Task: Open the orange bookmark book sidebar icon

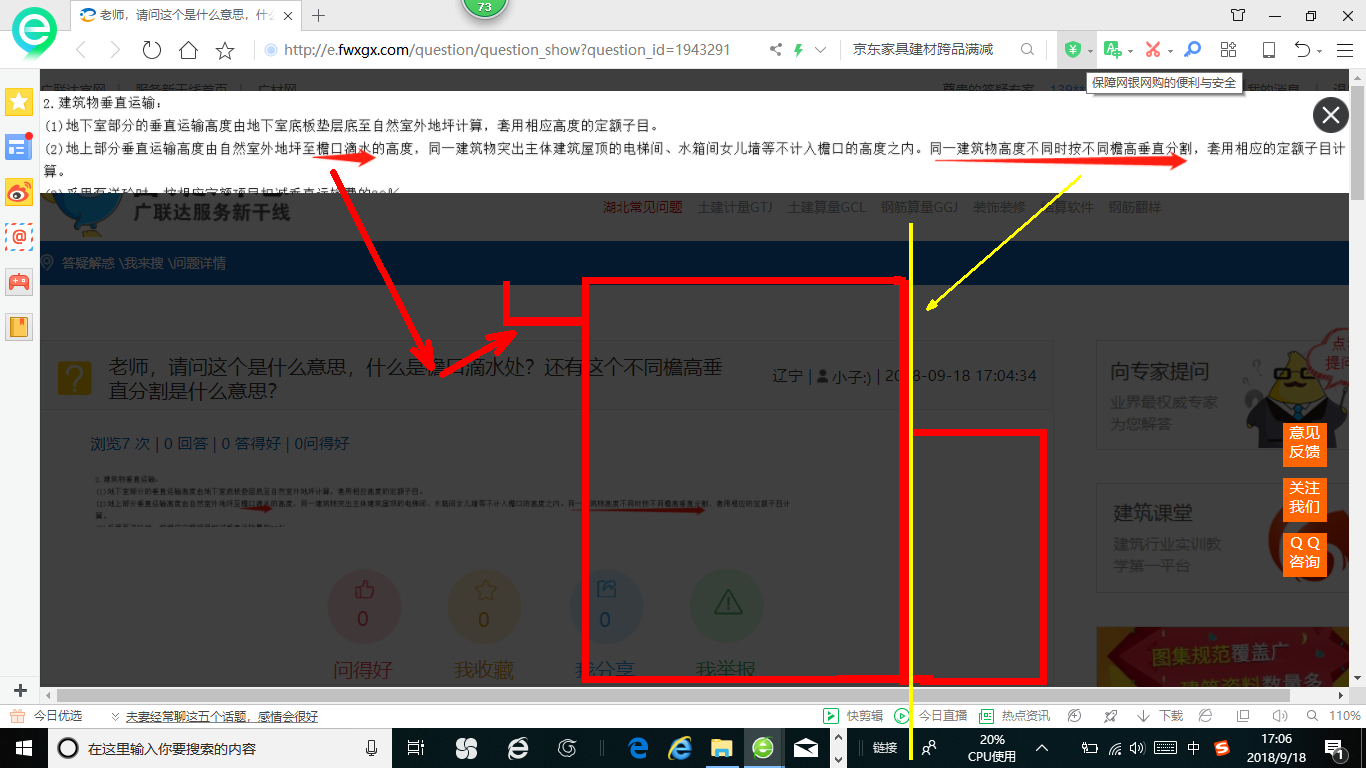Action: 19,326
